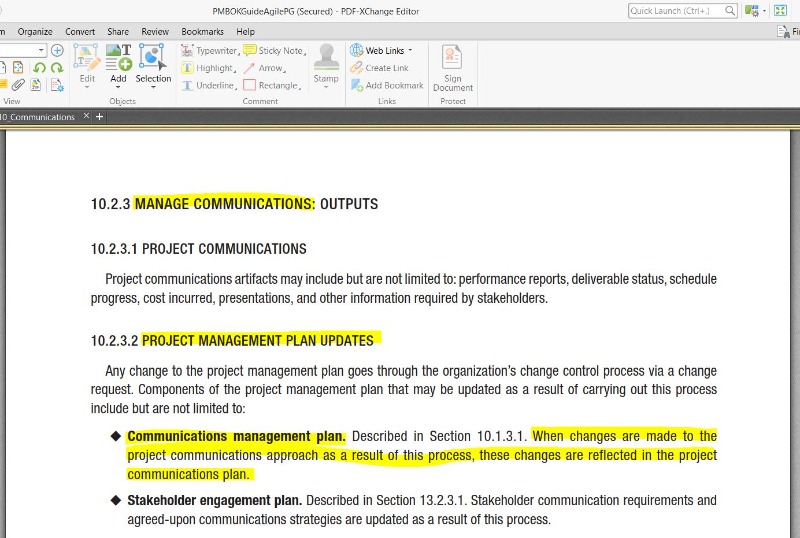Click the Sticky Note tool

point(274,51)
